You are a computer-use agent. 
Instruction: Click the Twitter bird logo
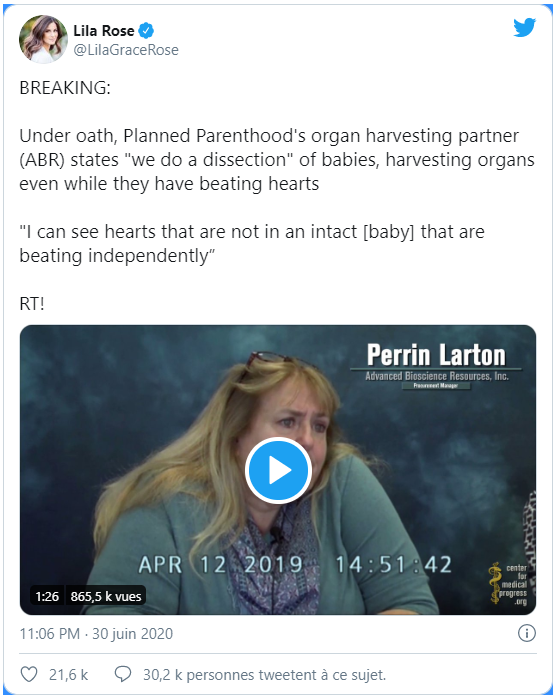click(524, 28)
